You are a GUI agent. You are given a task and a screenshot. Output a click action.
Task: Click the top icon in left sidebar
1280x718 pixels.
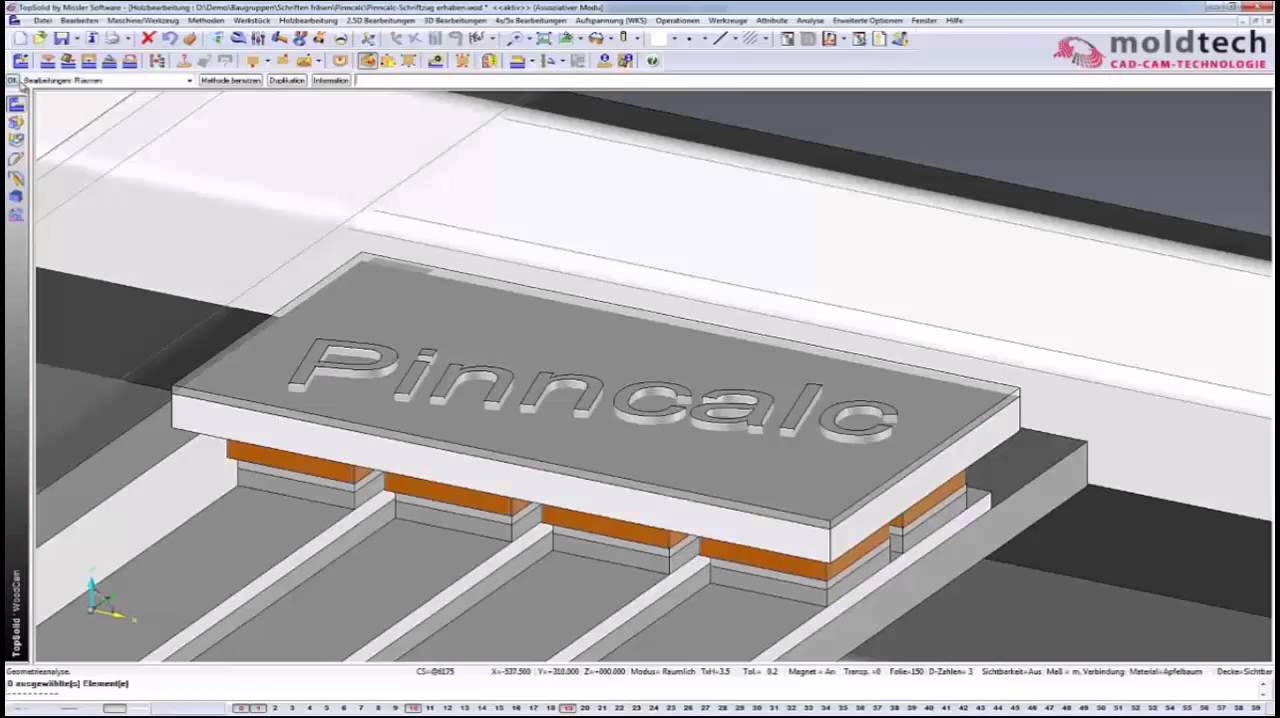pos(16,104)
